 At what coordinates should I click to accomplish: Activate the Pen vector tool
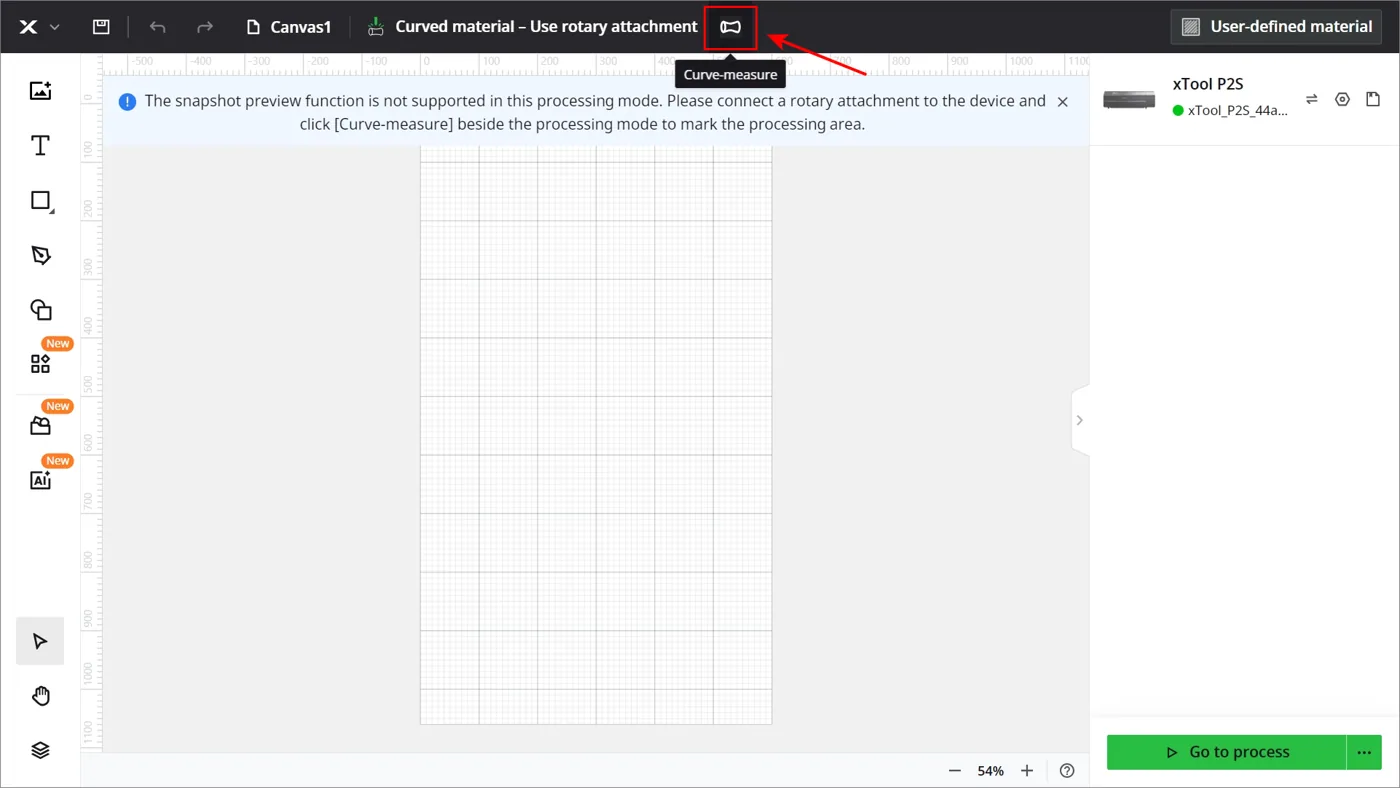click(x=40, y=255)
